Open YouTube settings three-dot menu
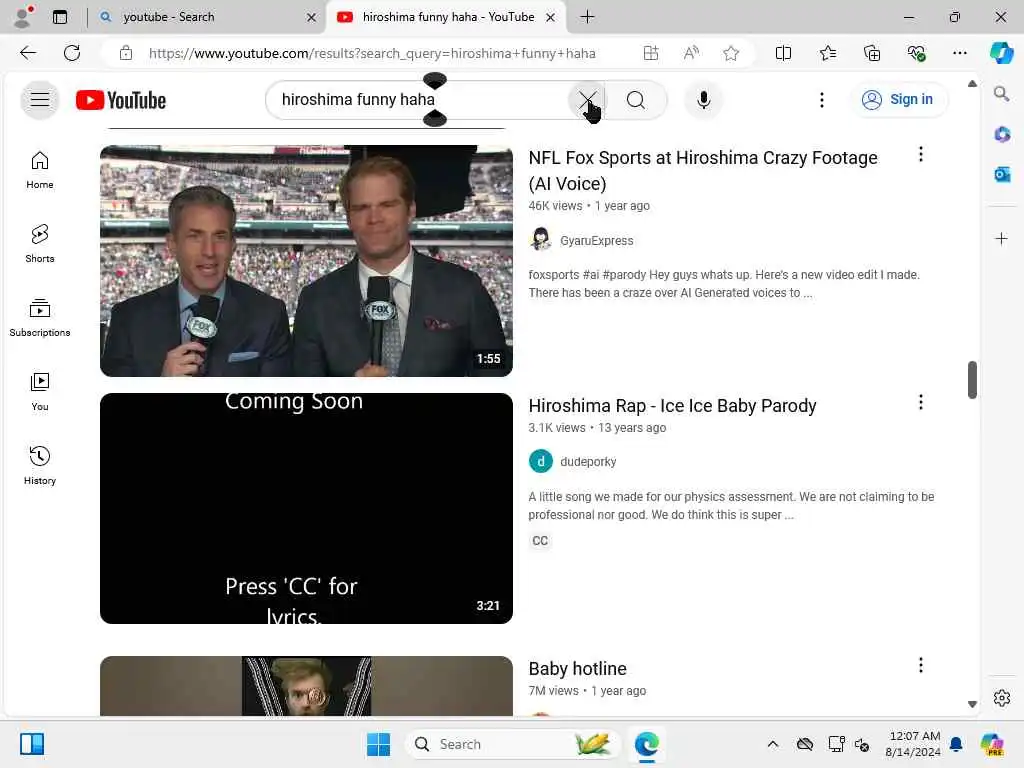Viewport: 1024px width, 768px height. pos(822,100)
